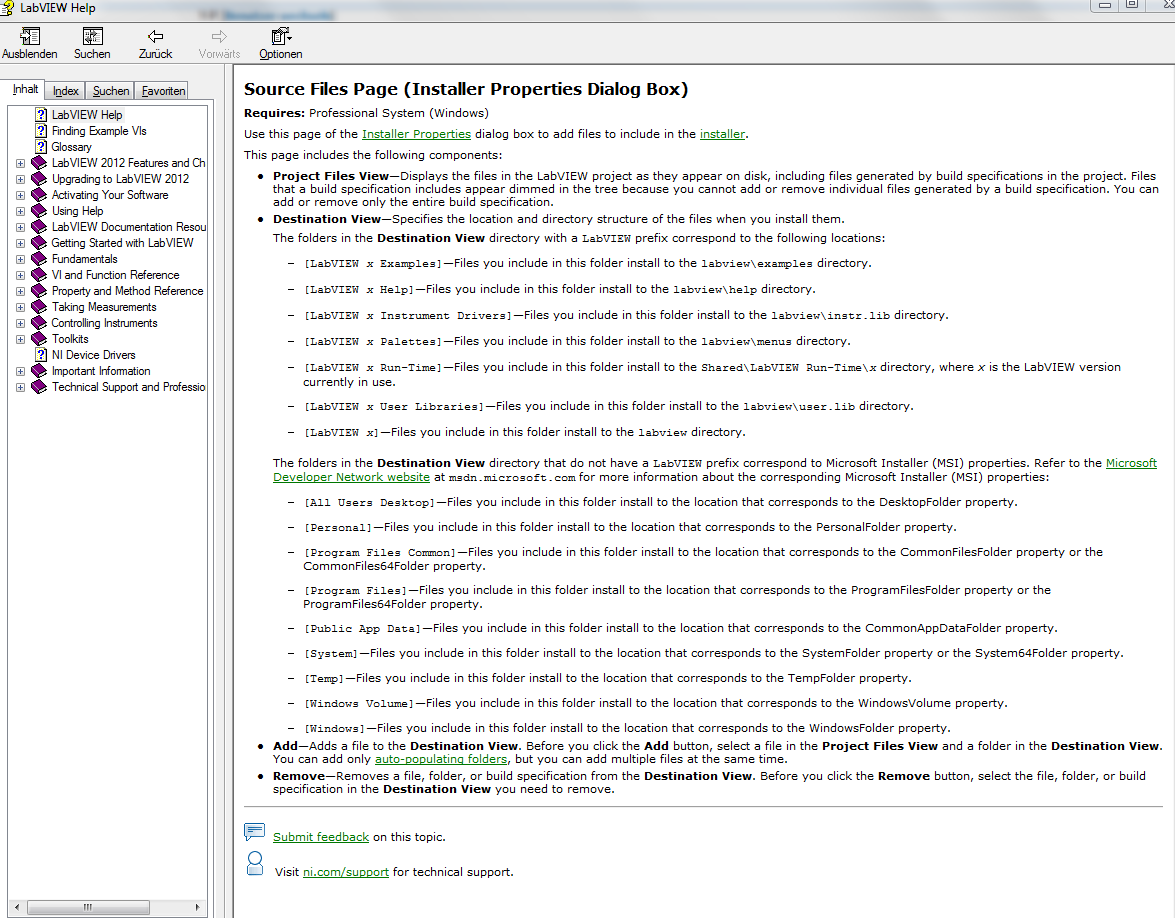
Task: Open the auto-populating folders link
Action: click(441, 759)
